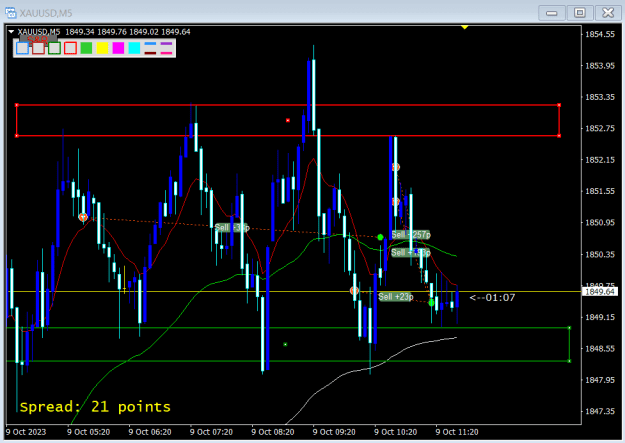The image size is (625, 443).
Task: Click the red zone center point marker
Action: point(288,120)
